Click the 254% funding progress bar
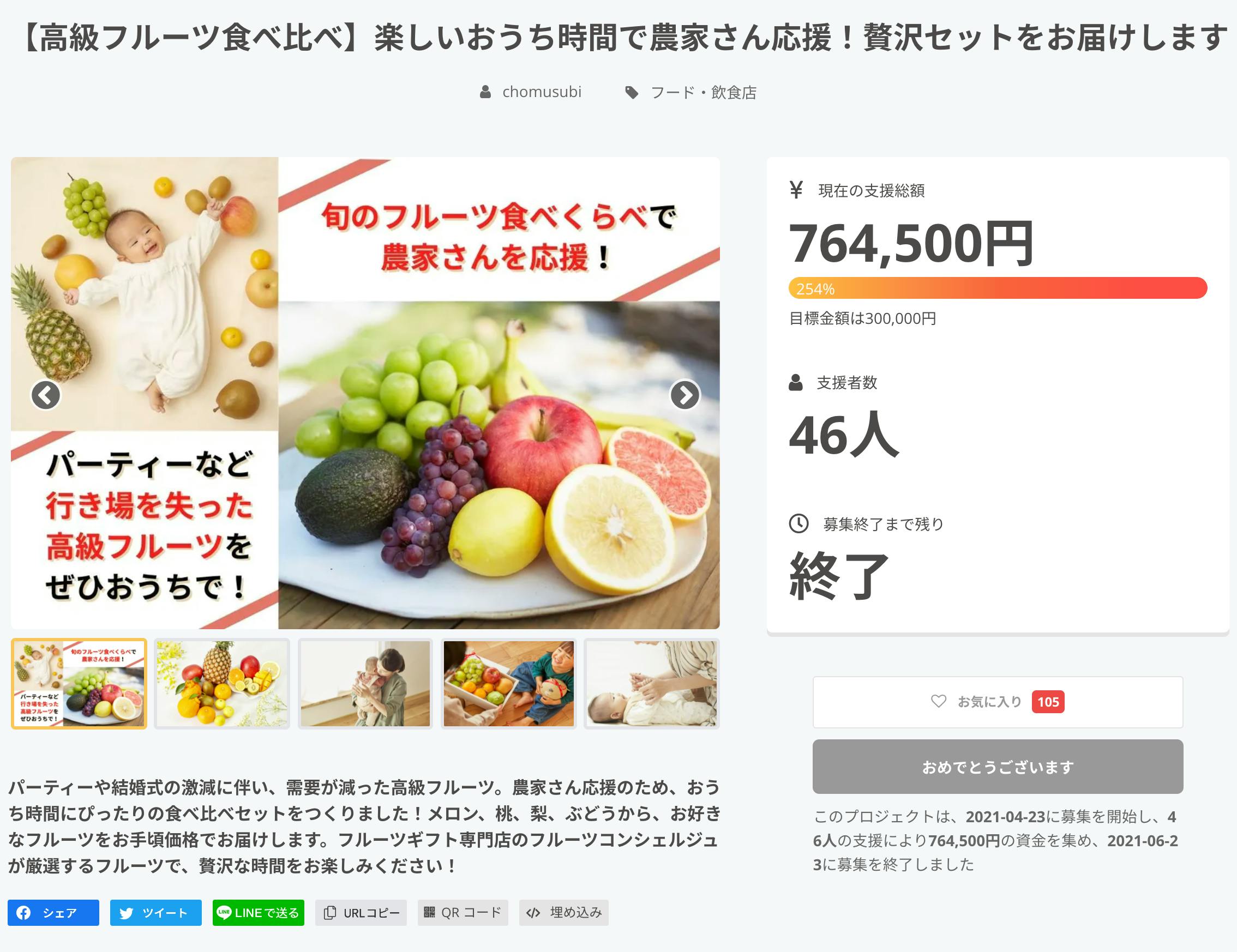Viewport: 1237px width, 952px height. [x=998, y=288]
